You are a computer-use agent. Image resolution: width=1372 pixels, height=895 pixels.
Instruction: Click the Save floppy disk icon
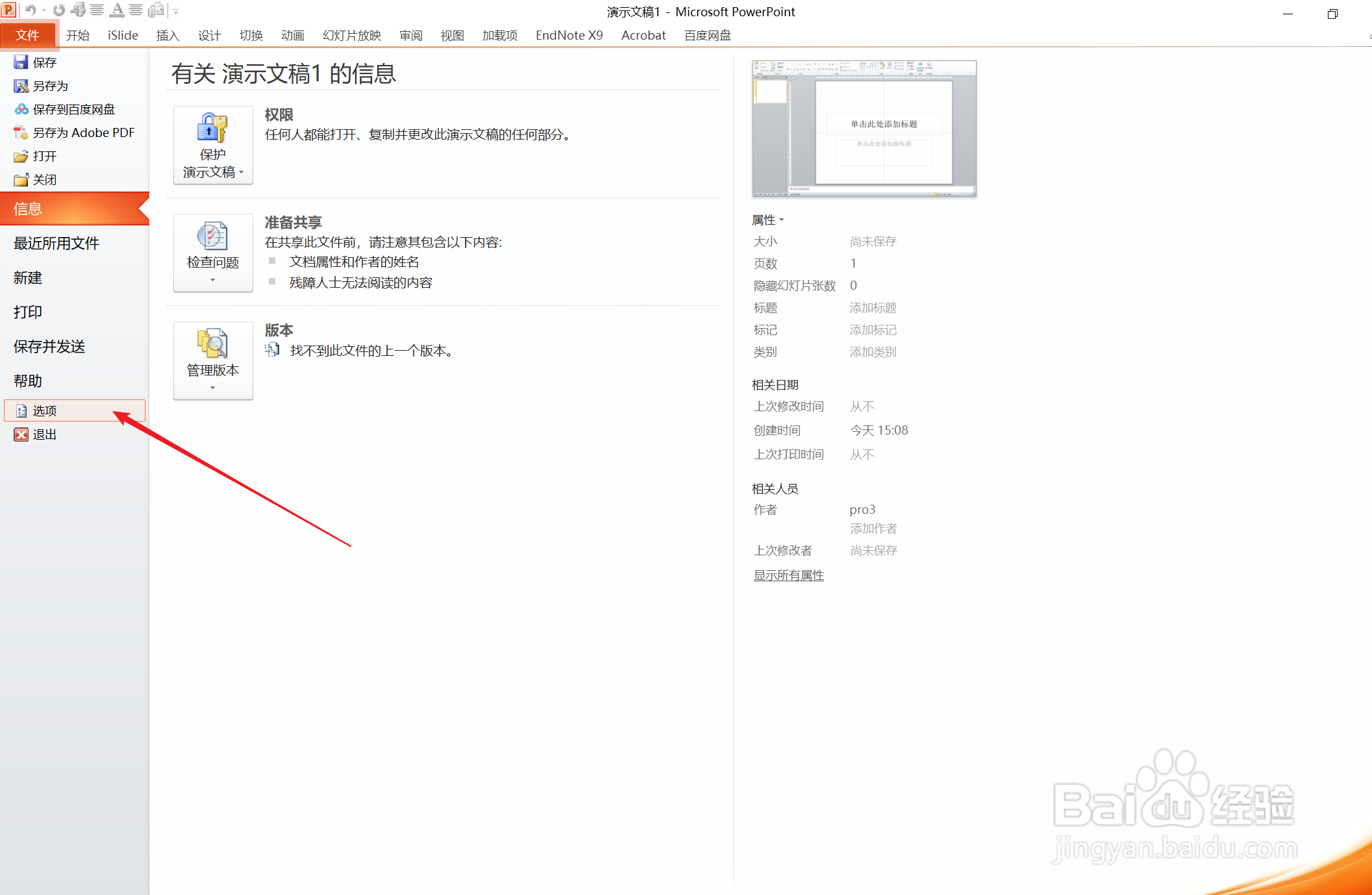pos(21,62)
